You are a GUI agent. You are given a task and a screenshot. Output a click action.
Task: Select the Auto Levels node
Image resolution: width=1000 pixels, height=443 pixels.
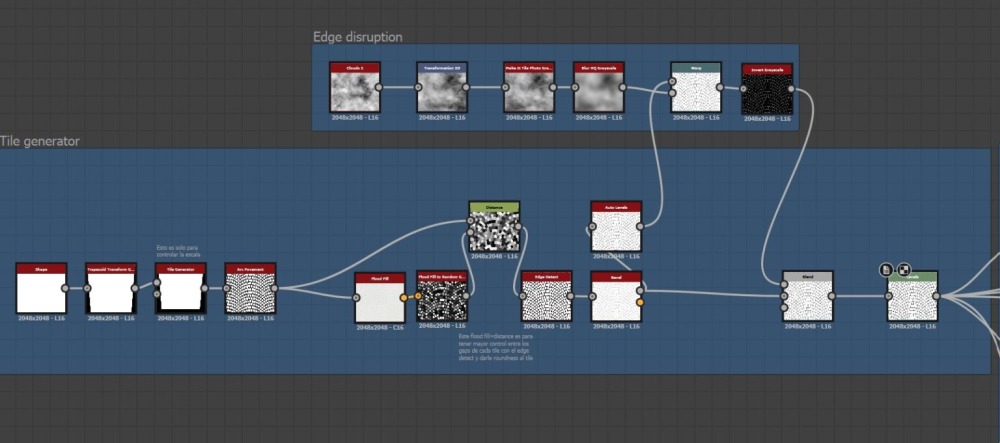616,227
